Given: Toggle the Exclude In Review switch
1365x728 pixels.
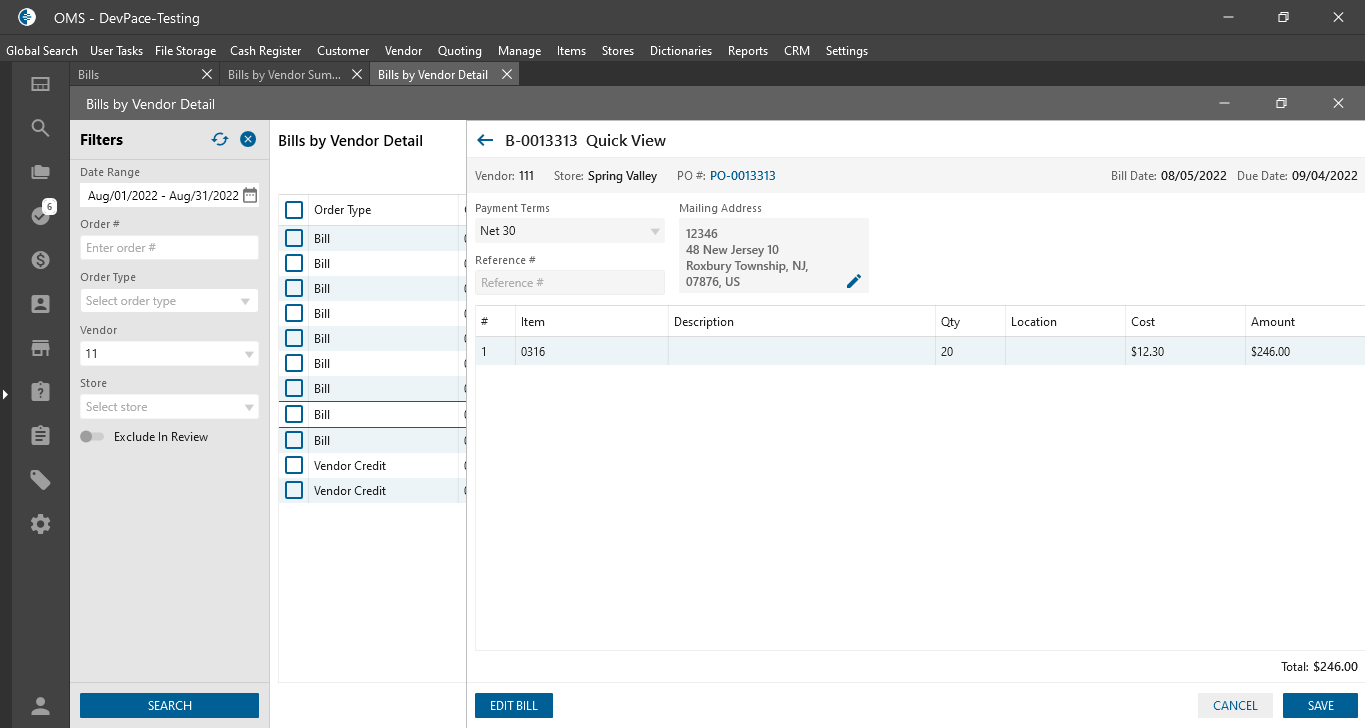Looking at the screenshot, I should pos(92,437).
